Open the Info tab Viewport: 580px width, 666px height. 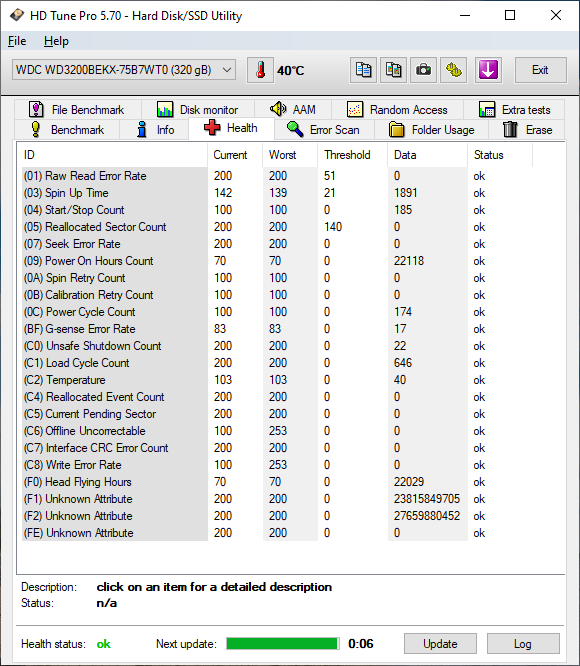click(x=154, y=130)
